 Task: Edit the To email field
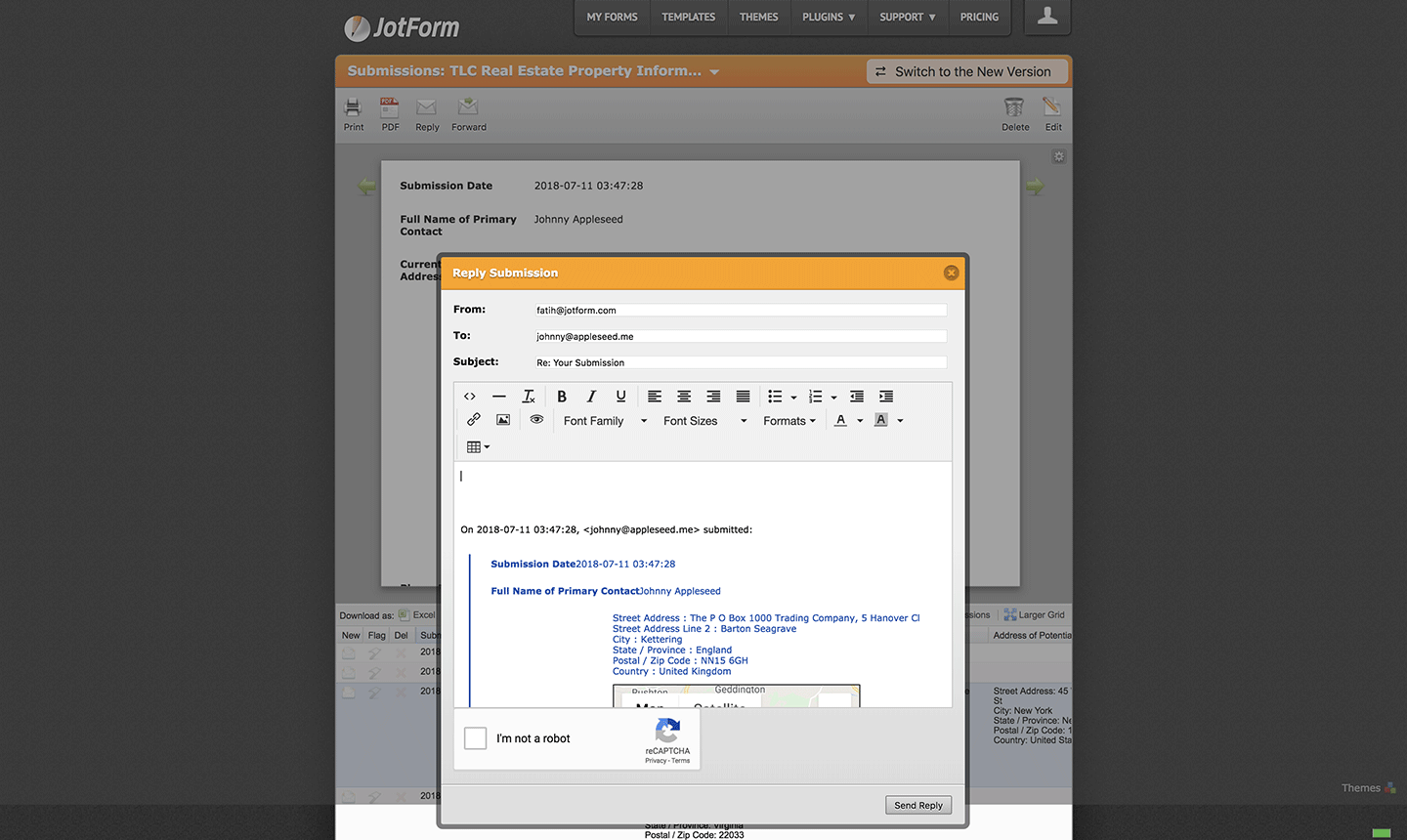point(740,336)
